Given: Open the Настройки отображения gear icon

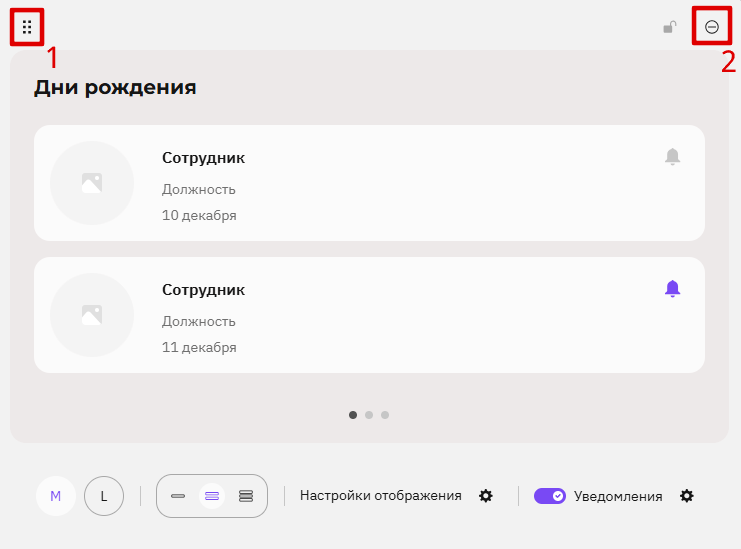Looking at the screenshot, I should (486, 496).
